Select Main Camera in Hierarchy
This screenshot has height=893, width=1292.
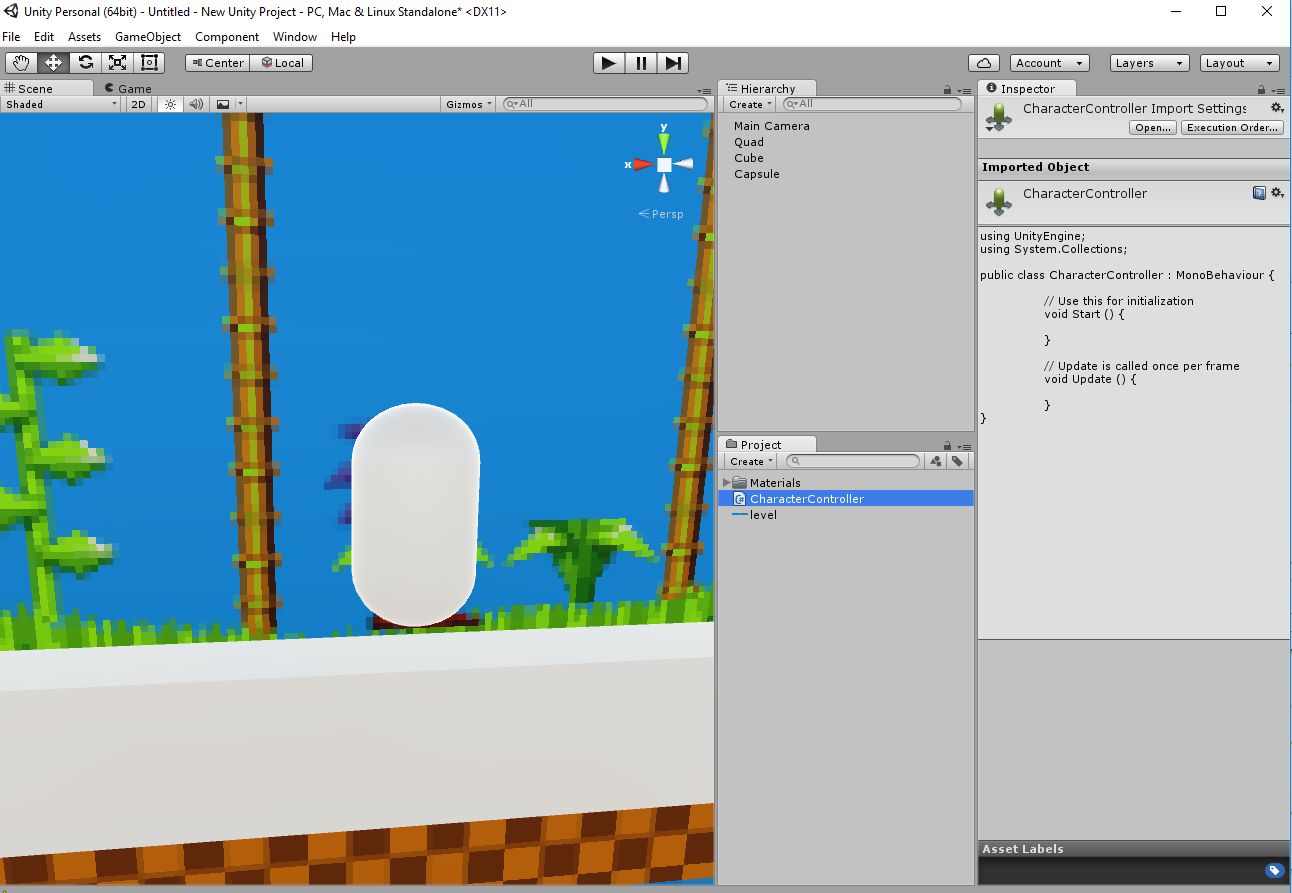pos(772,126)
